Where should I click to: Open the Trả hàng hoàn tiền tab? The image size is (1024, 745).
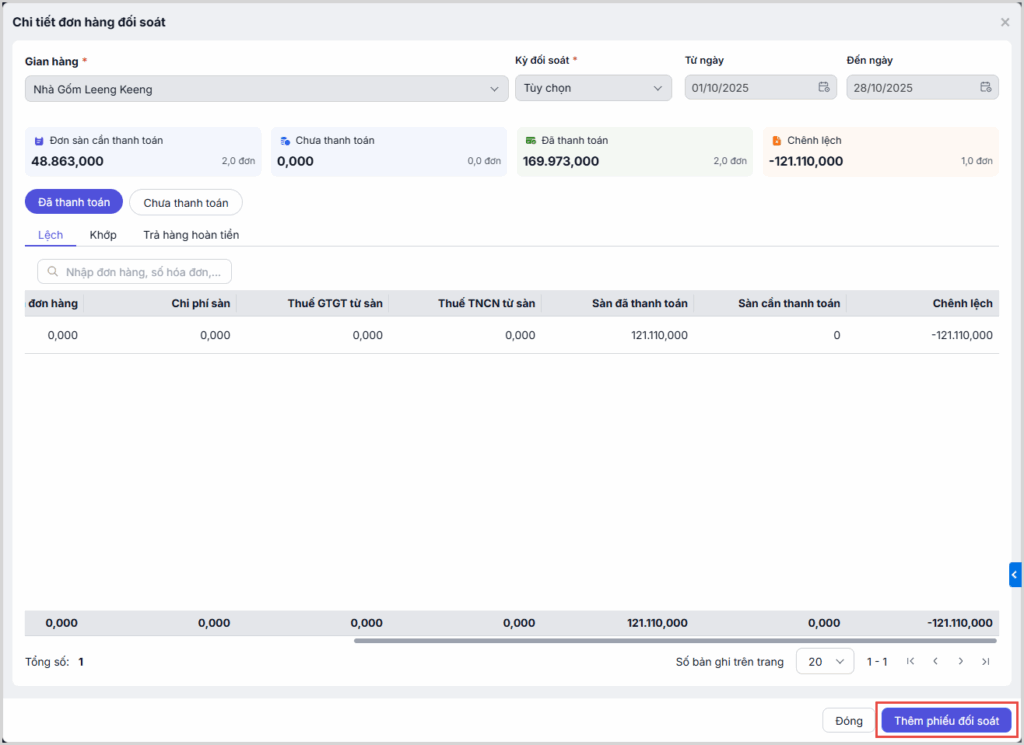[191, 235]
